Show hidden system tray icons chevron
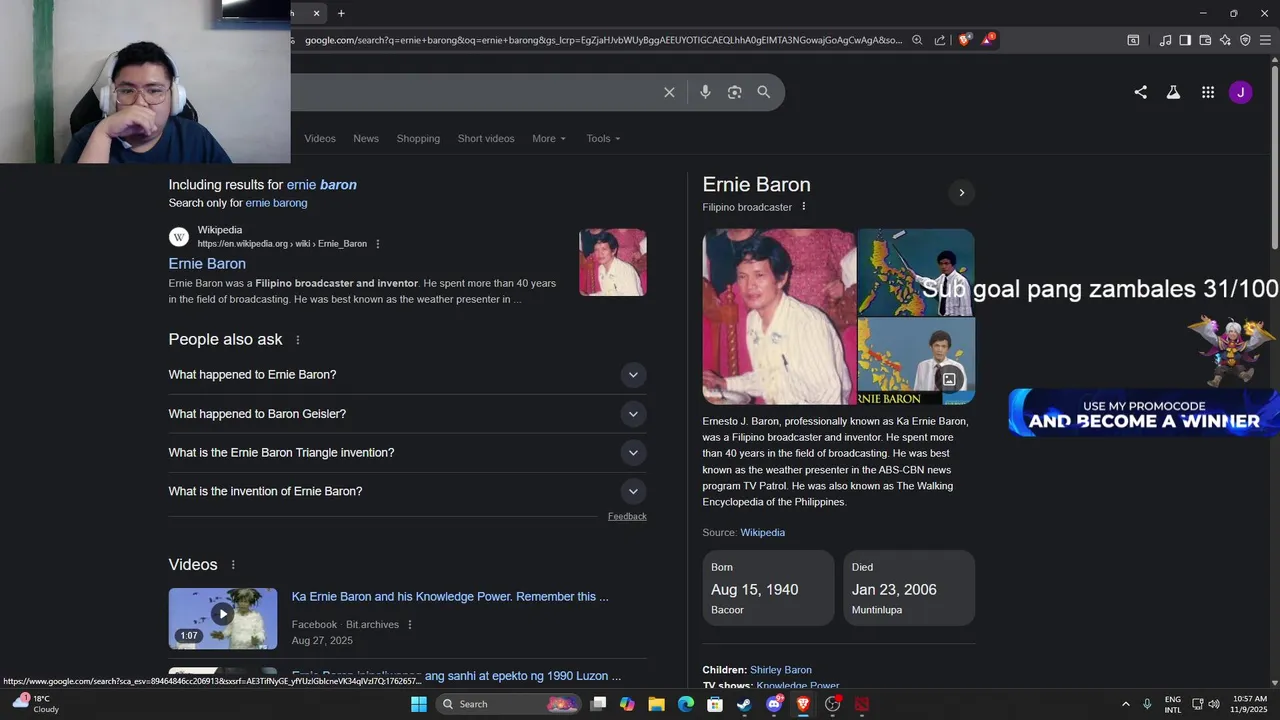 tap(1125, 704)
